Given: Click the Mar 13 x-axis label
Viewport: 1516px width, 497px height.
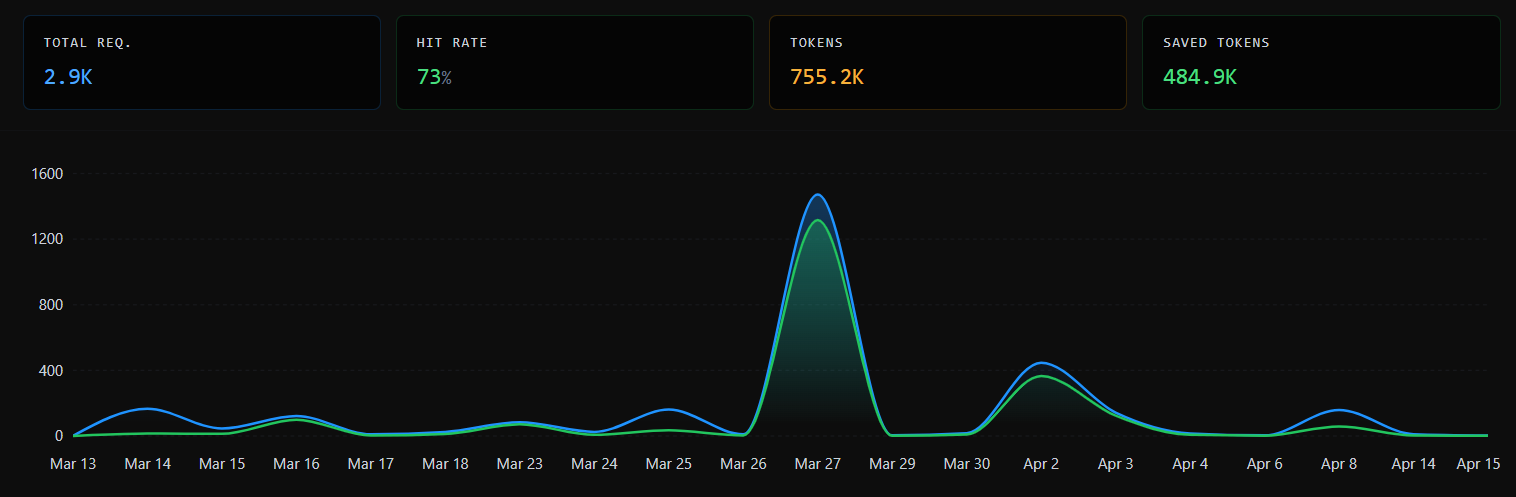Looking at the screenshot, I should click(x=75, y=464).
